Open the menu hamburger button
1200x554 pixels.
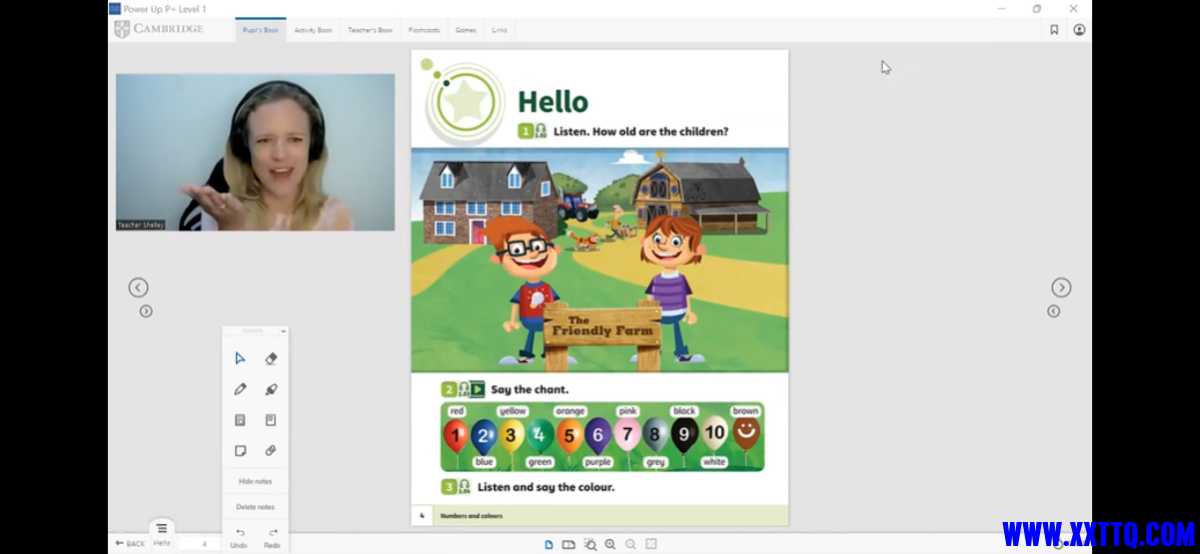click(x=161, y=529)
